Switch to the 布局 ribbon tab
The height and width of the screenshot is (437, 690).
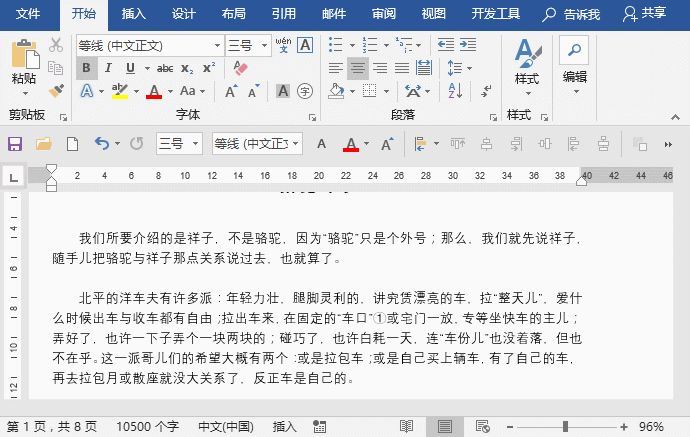[x=233, y=14]
